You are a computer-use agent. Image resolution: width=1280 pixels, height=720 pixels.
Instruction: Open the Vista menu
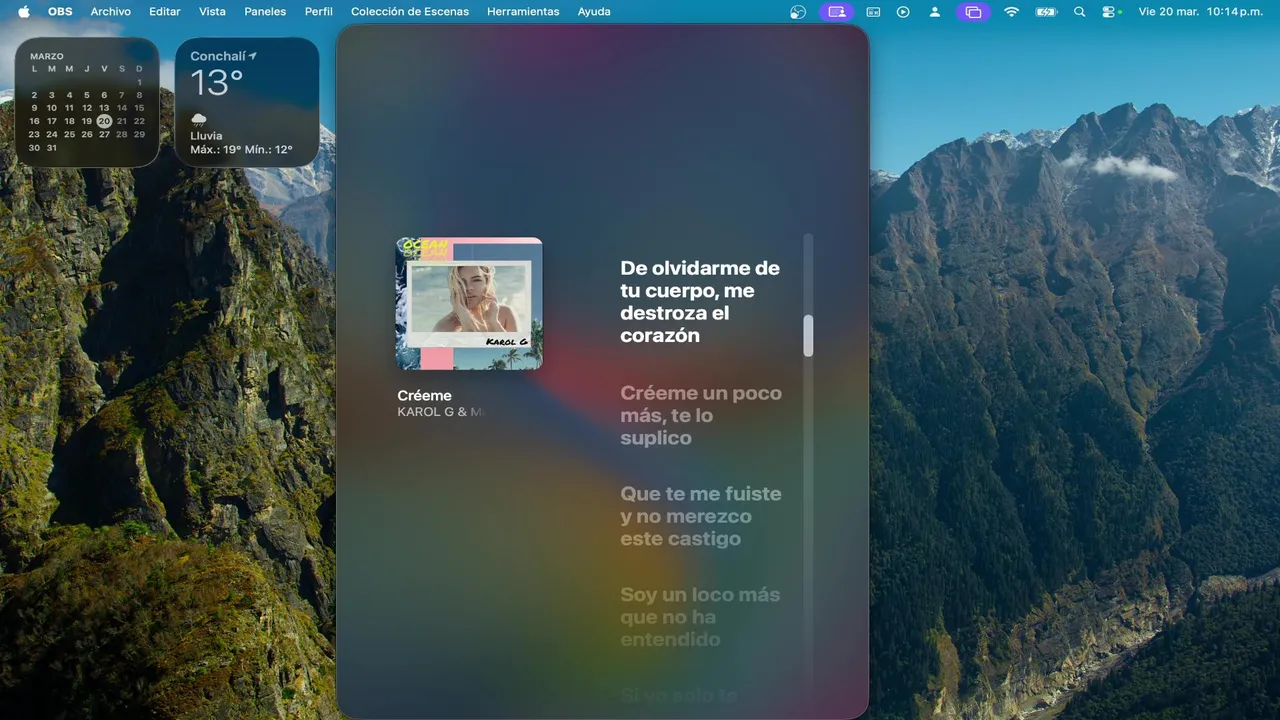click(212, 12)
